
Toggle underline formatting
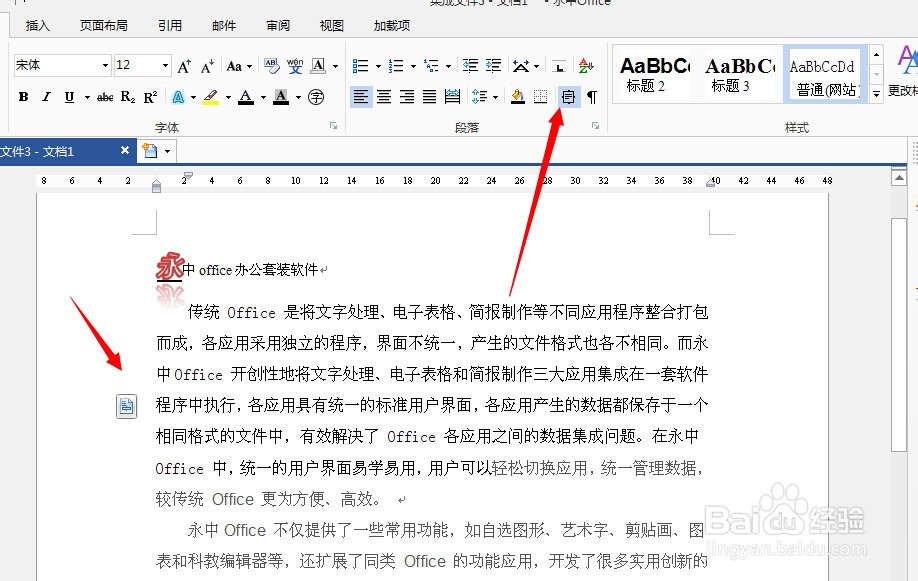pos(69,97)
